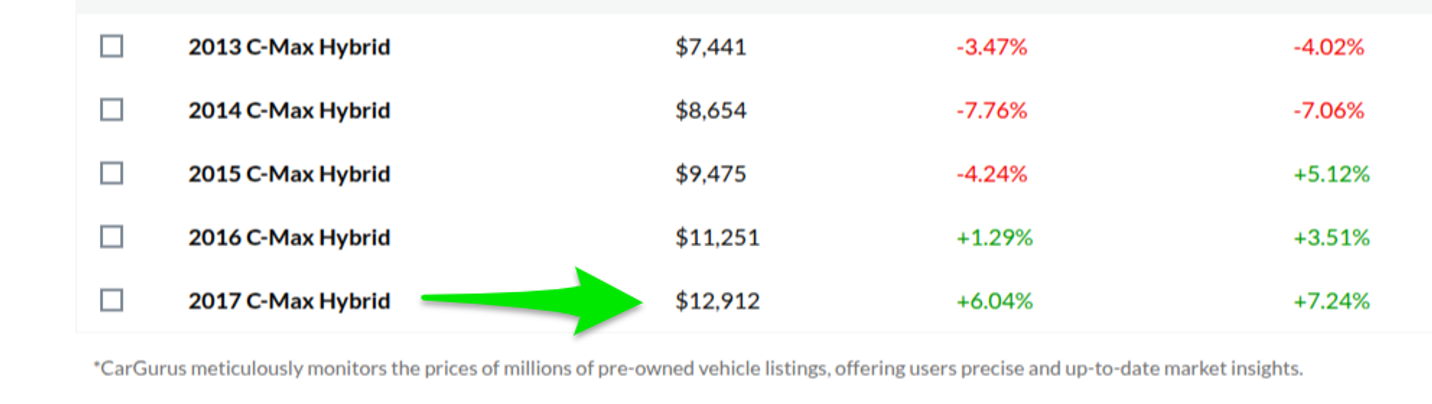Tick the 2014 C-Max Hybrid checkbox
The width and height of the screenshot is (1432, 404).
111,110
